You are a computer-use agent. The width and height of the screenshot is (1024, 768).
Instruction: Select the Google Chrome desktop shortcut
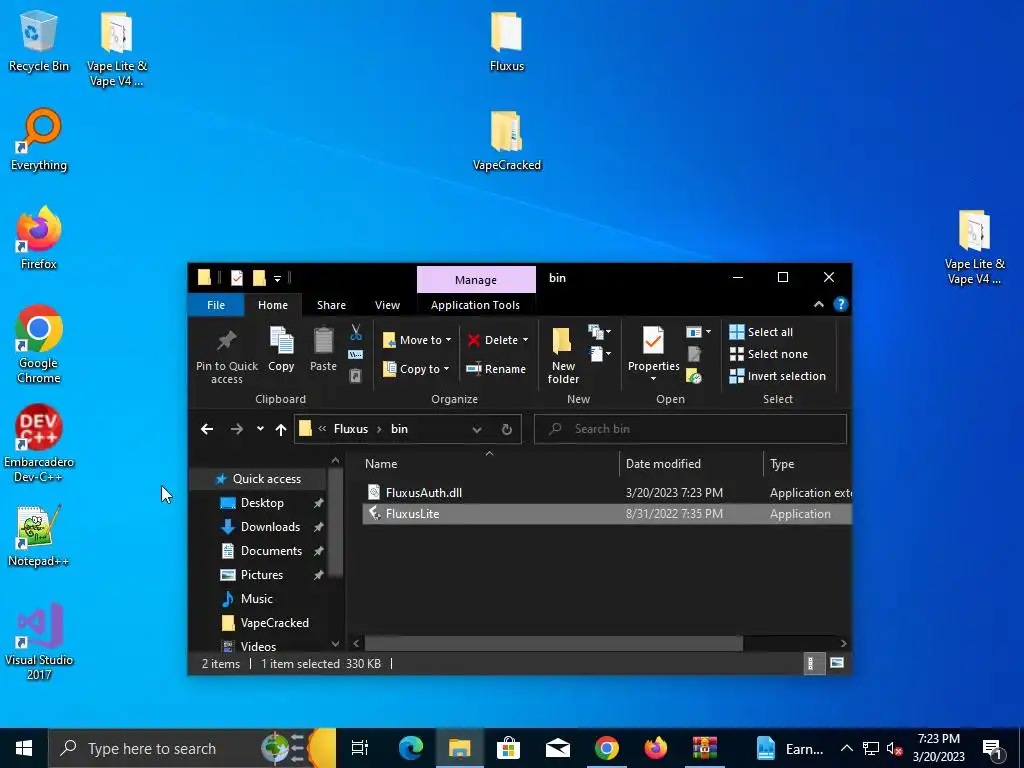coord(39,344)
